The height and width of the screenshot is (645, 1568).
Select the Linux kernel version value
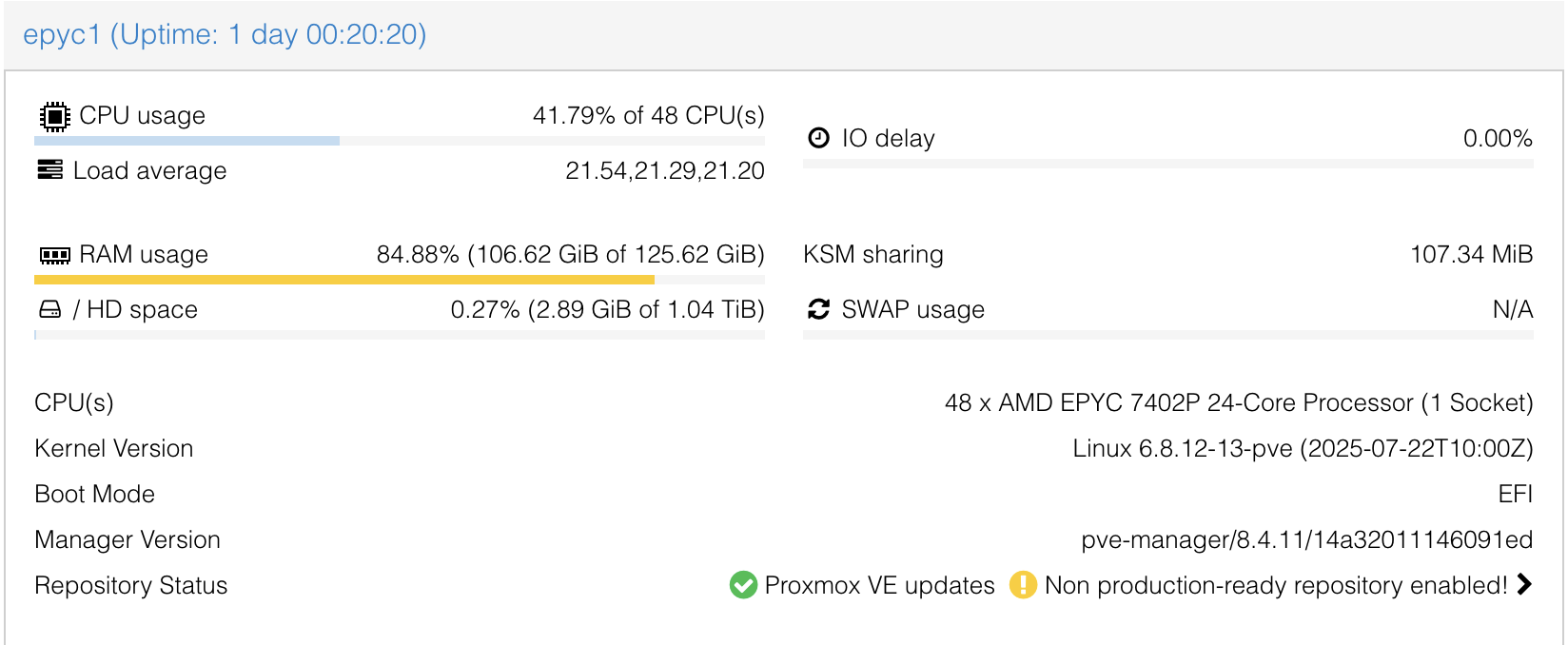coord(1302,449)
